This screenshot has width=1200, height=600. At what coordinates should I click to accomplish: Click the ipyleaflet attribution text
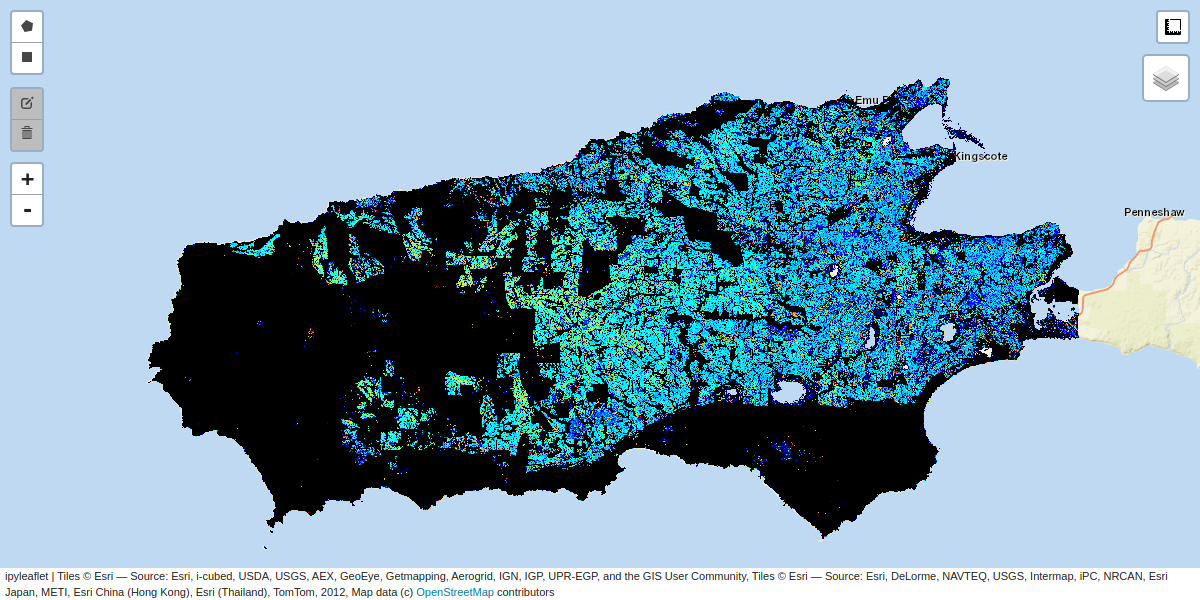pos(27,576)
